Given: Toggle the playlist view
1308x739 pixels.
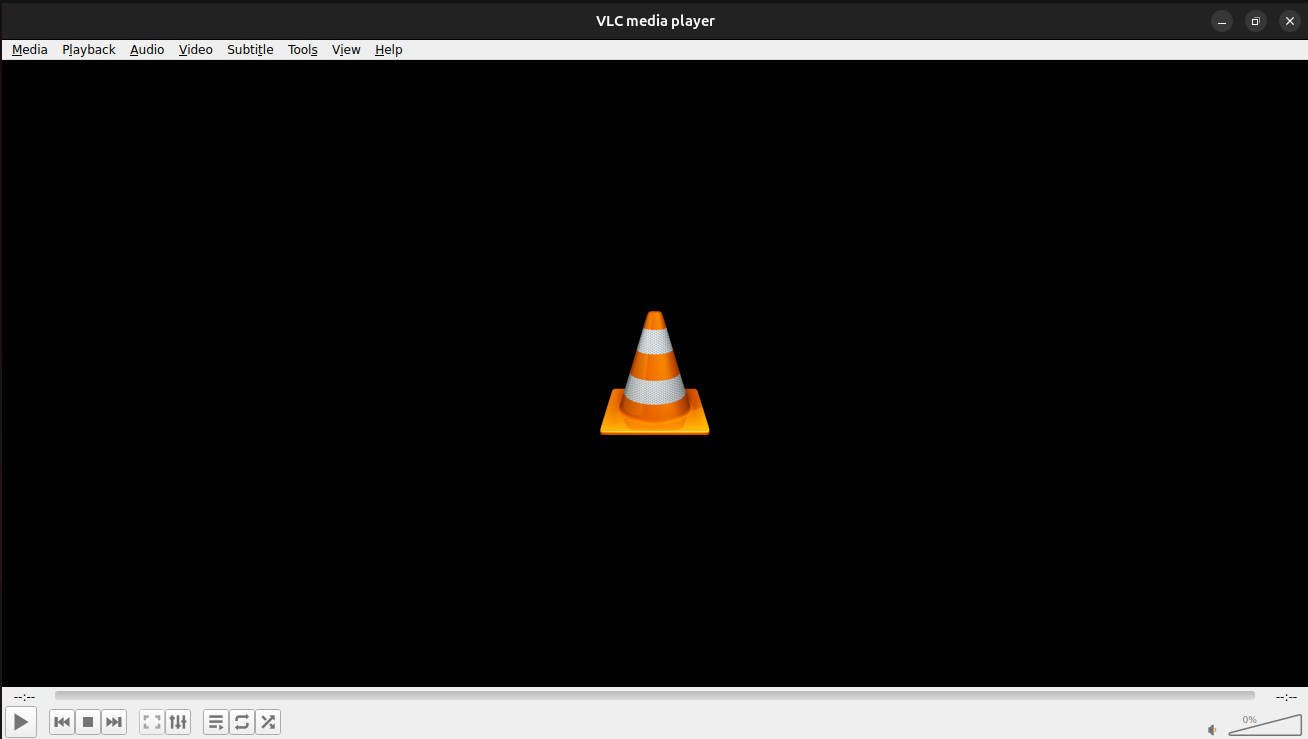Looking at the screenshot, I should (x=216, y=721).
